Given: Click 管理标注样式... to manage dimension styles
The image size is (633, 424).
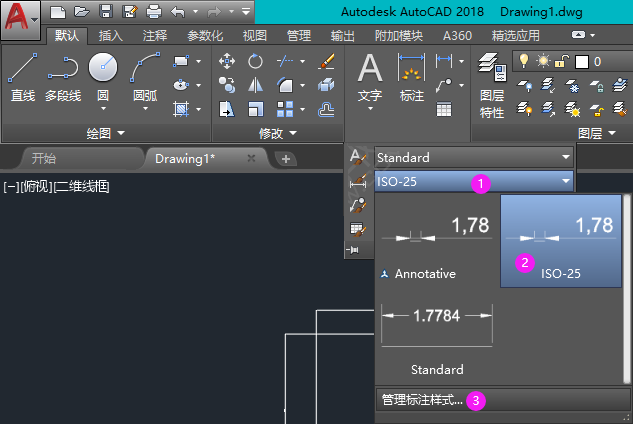Looking at the screenshot, I should click(x=423, y=400).
